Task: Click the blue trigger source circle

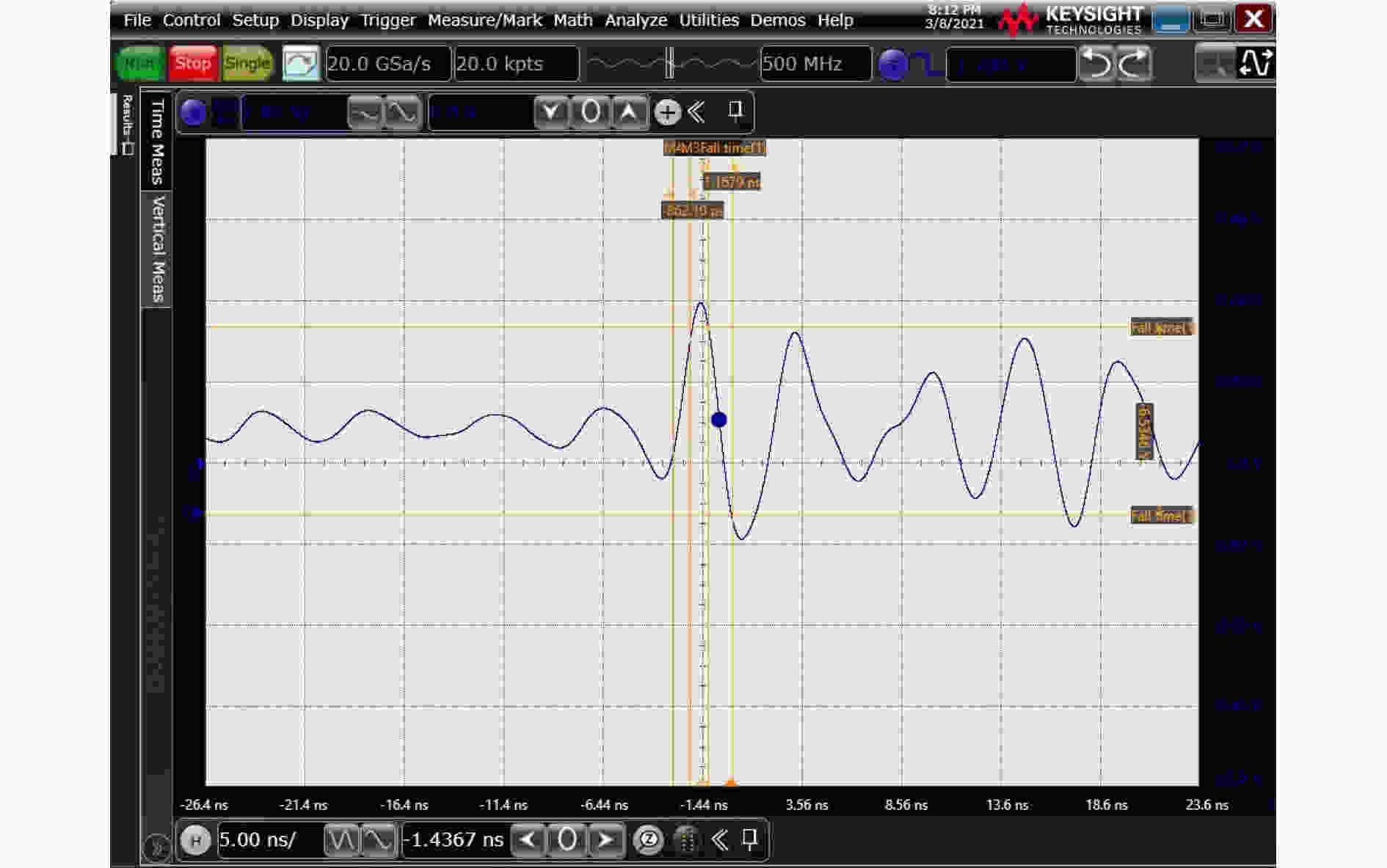Action: pyautogui.click(x=893, y=65)
